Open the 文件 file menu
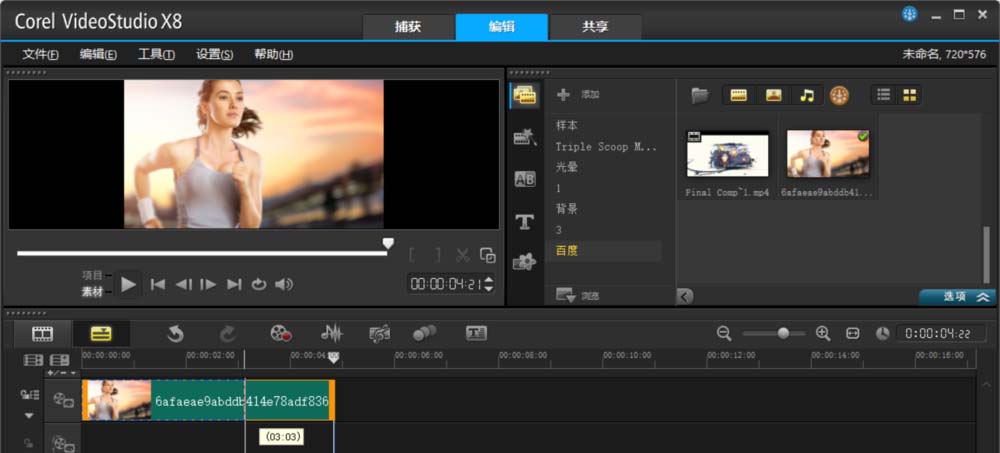This screenshot has height=453, width=1000. [40, 55]
